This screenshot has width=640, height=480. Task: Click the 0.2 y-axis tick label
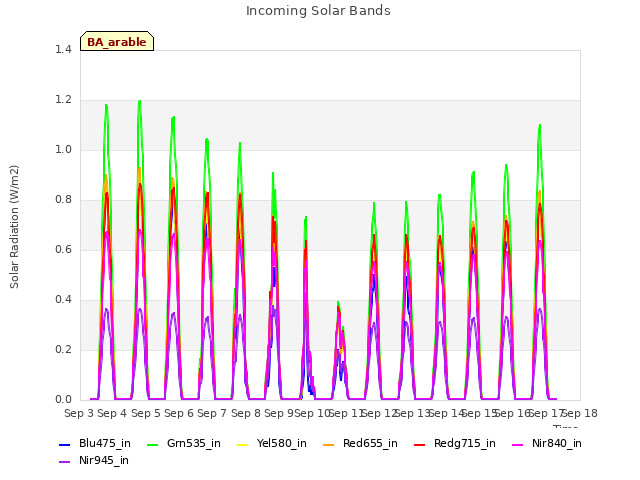[63, 349]
